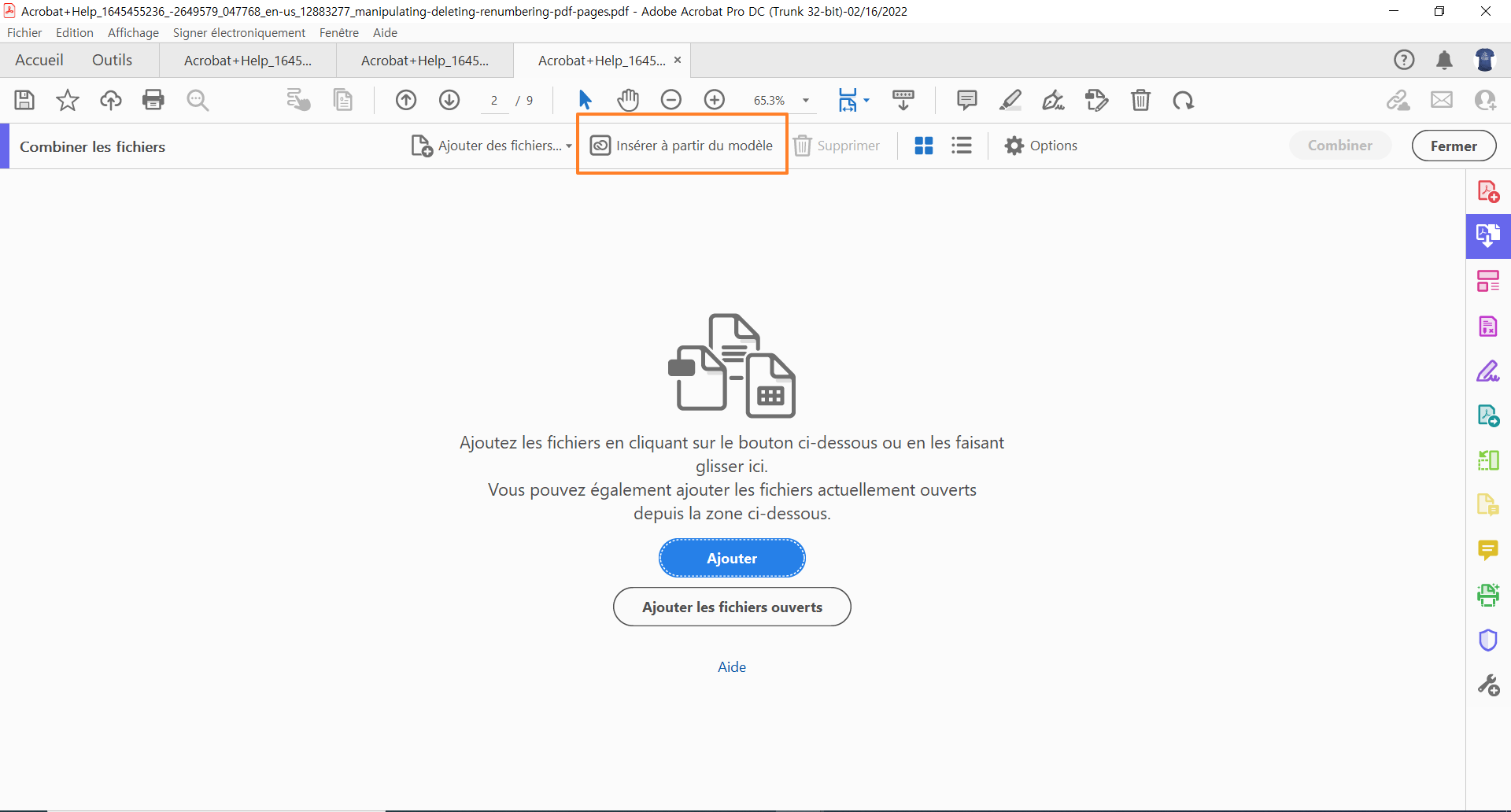Zoom out with minus icon
Image resolution: width=1511 pixels, height=812 pixels.
[671, 100]
